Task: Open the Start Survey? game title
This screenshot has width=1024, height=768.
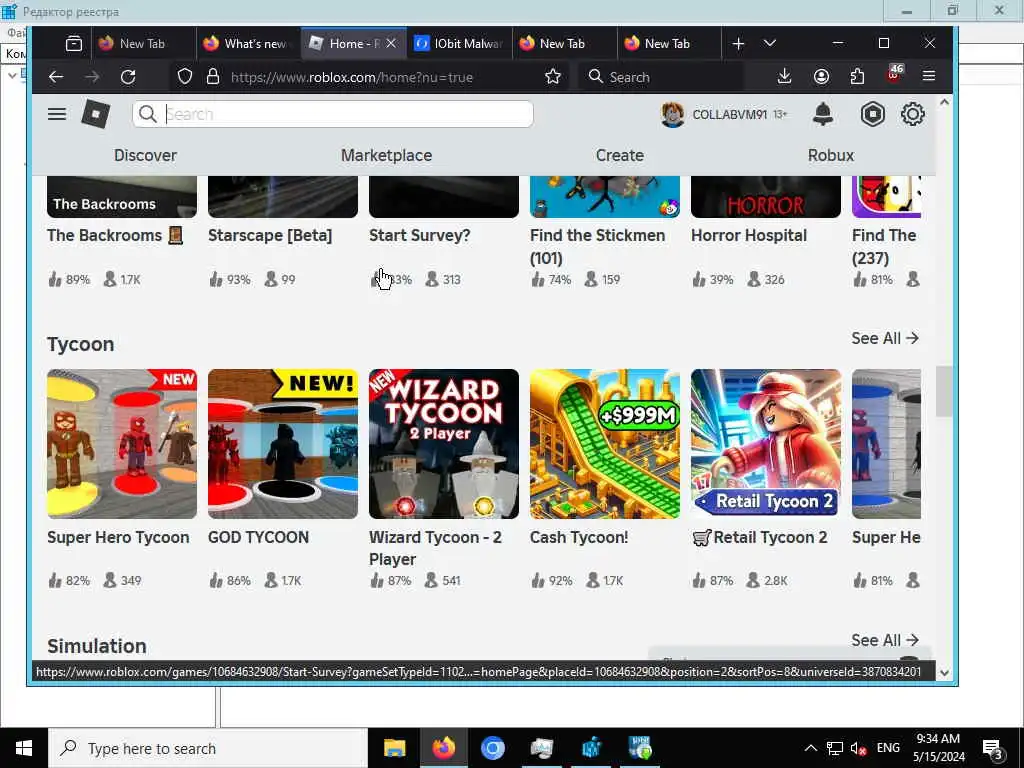Action: click(419, 235)
